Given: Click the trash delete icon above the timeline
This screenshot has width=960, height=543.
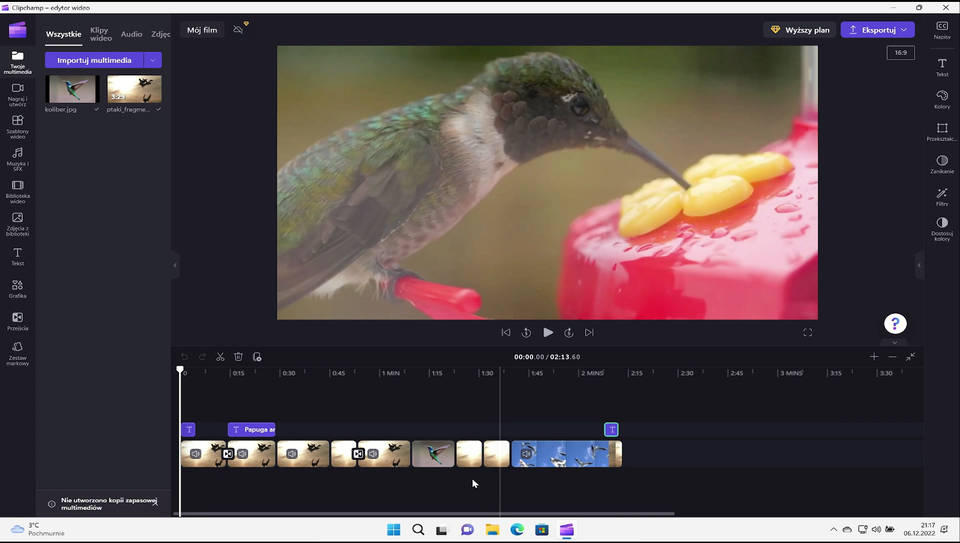Looking at the screenshot, I should click(238, 357).
